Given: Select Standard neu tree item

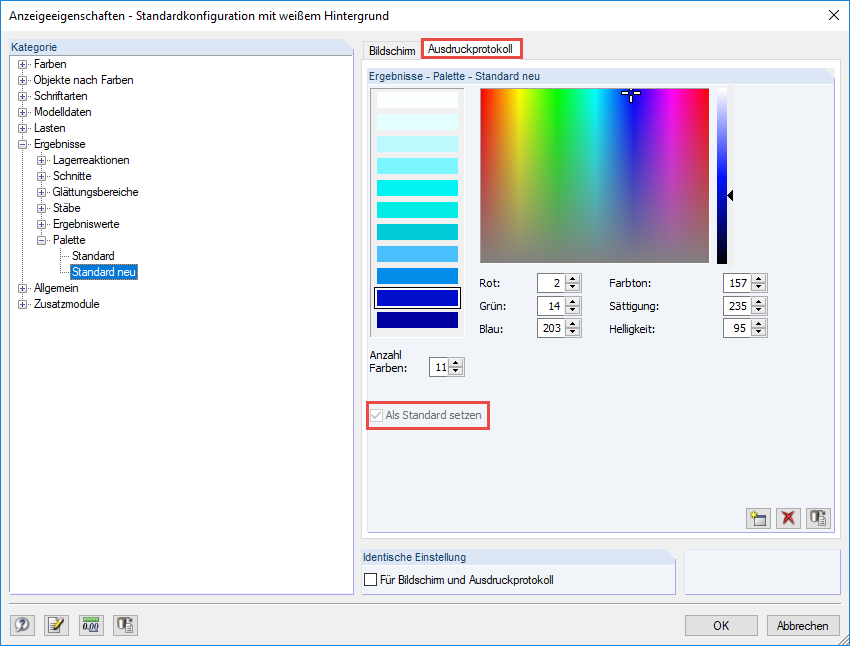Looking at the screenshot, I should (x=104, y=272).
